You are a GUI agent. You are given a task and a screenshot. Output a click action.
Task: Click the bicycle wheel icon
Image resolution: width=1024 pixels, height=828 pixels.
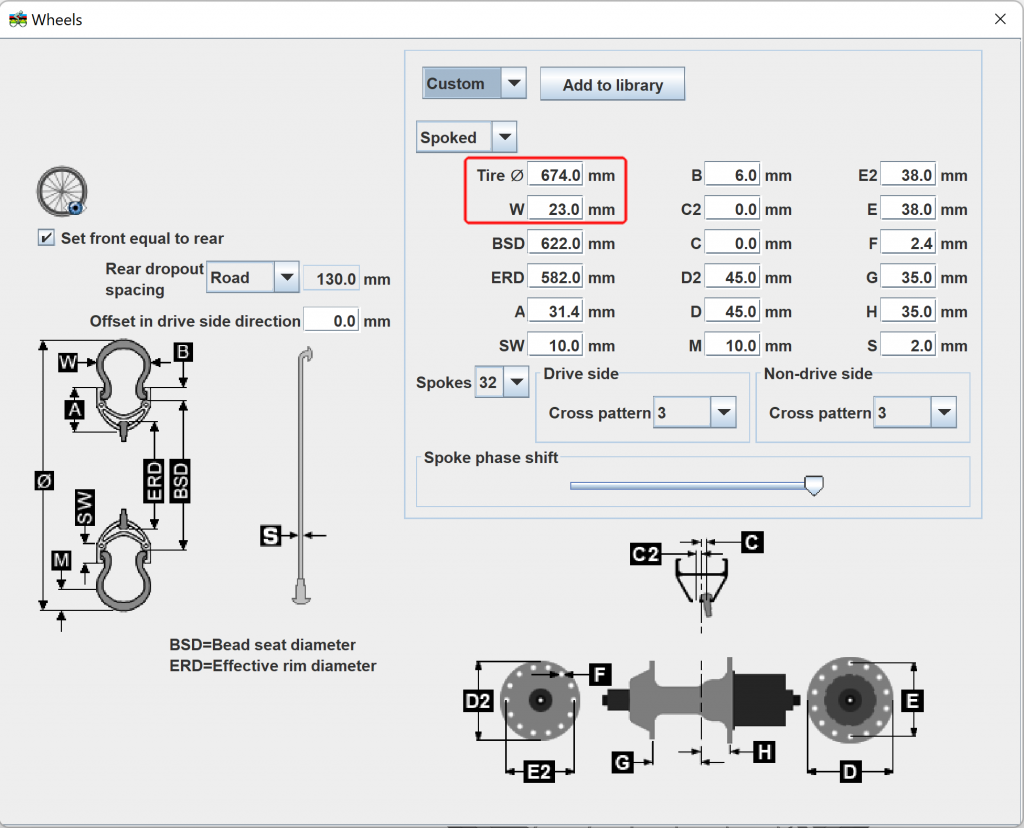(x=62, y=191)
